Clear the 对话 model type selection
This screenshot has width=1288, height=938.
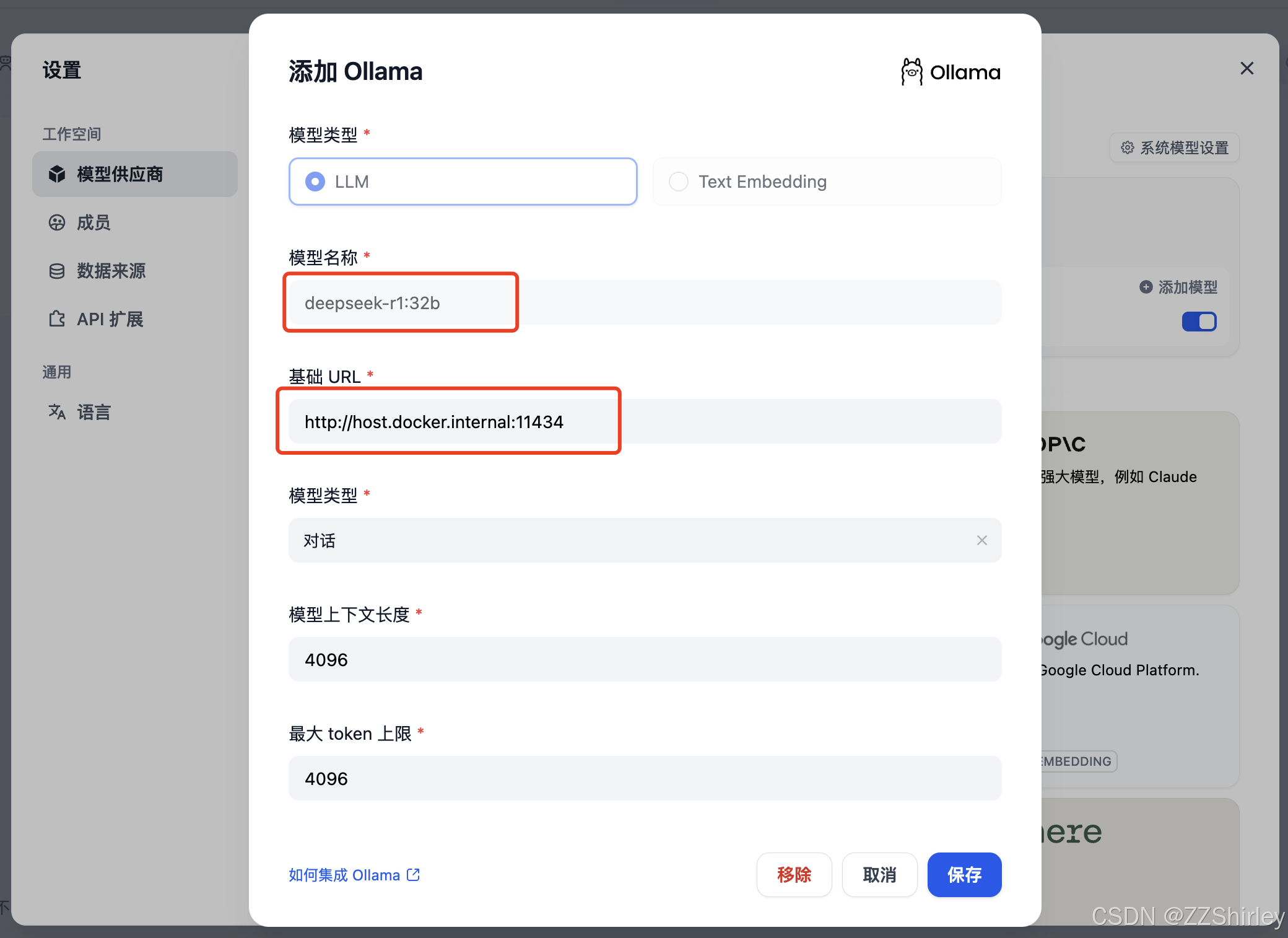point(981,540)
